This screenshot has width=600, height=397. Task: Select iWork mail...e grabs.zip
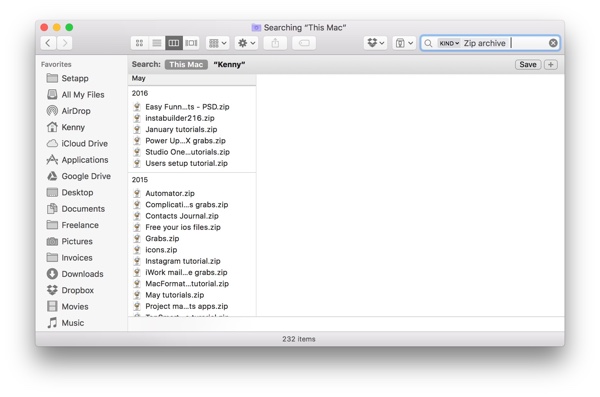point(186,272)
